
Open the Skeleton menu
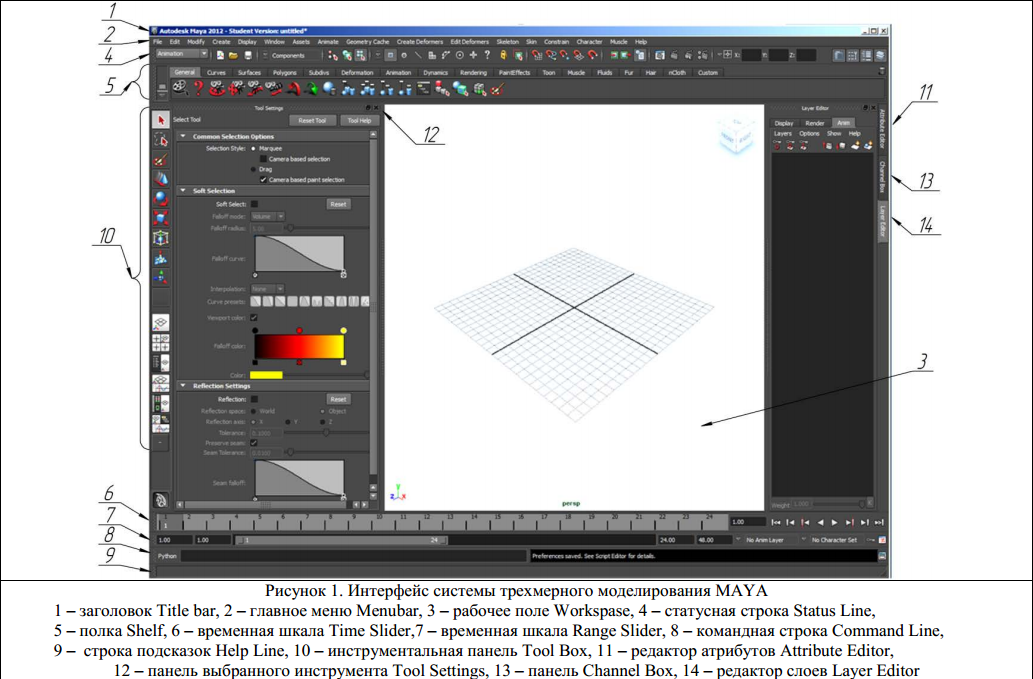point(507,41)
